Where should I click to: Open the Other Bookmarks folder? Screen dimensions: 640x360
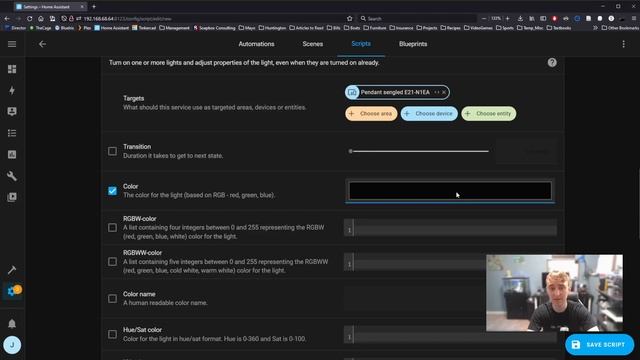(620, 28)
